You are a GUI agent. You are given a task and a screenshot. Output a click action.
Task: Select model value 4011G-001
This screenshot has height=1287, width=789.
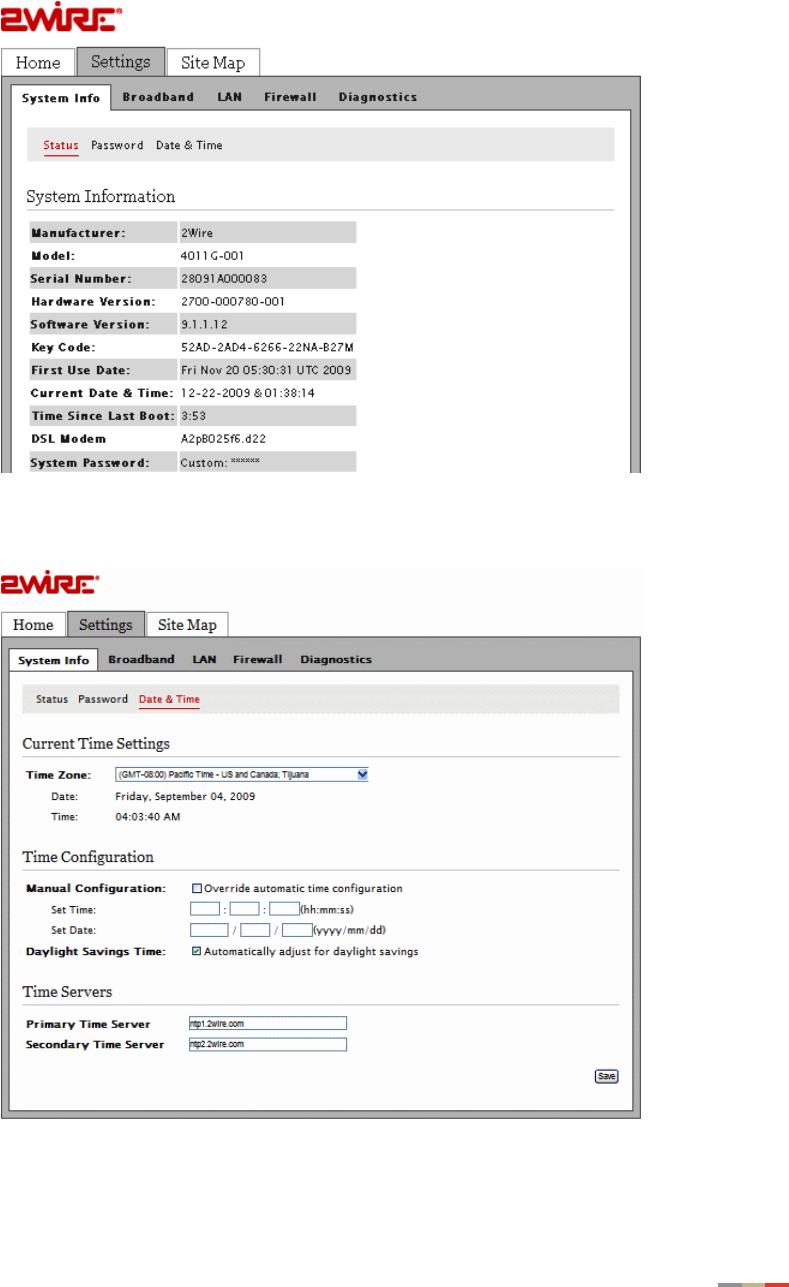212,255
